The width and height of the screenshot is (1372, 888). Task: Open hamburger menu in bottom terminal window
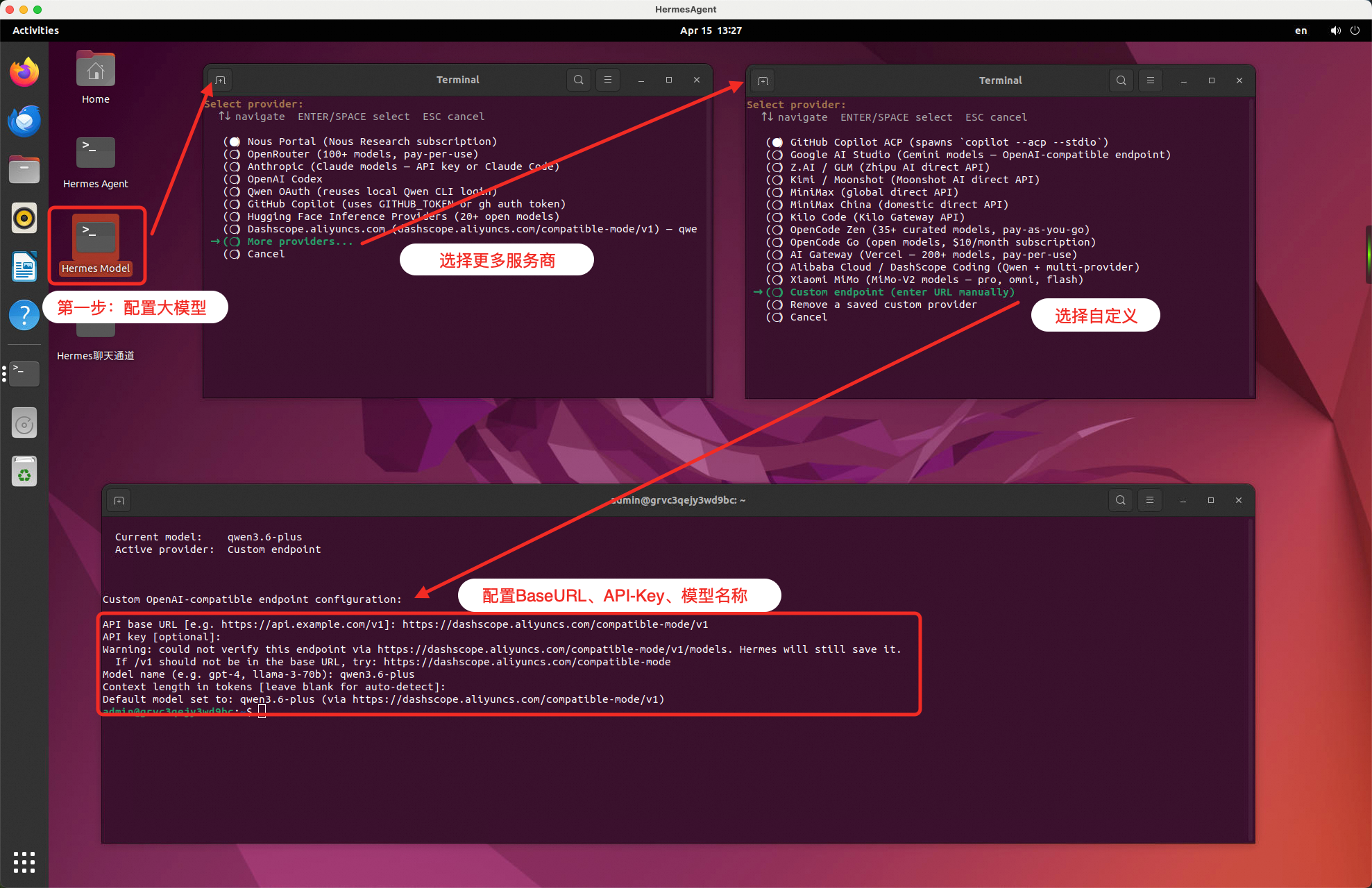[1150, 500]
